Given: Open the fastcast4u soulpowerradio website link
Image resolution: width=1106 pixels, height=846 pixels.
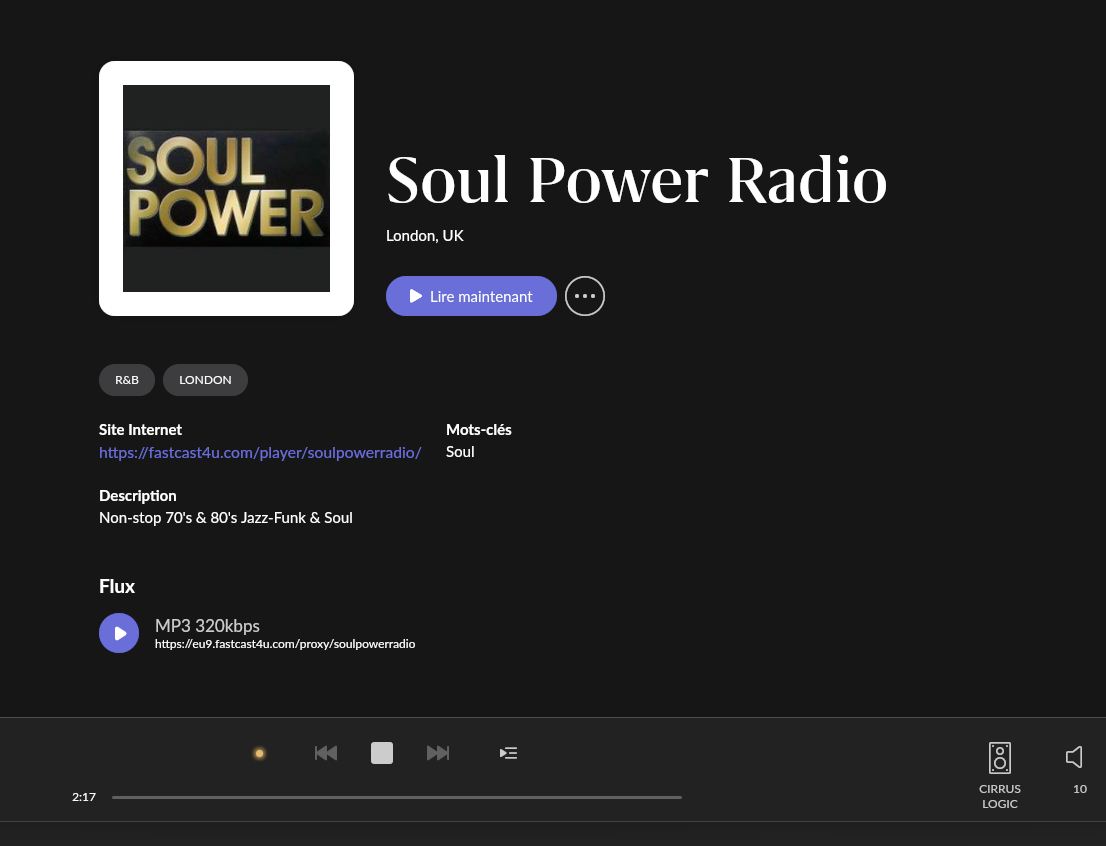Looking at the screenshot, I should point(260,452).
